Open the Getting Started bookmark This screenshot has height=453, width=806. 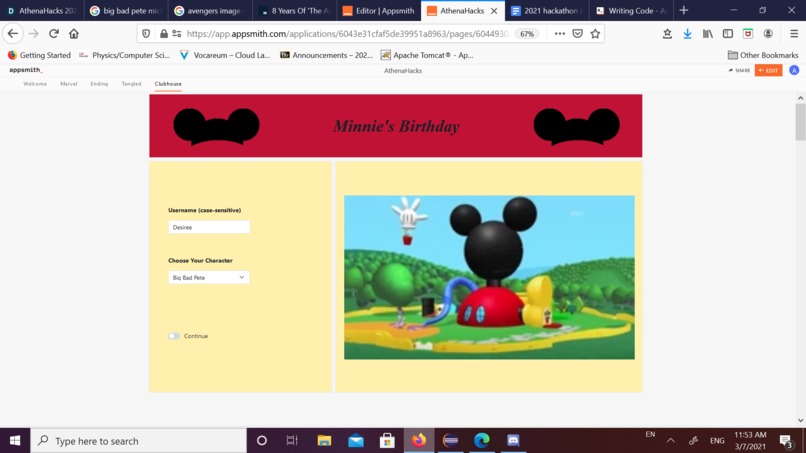39,55
